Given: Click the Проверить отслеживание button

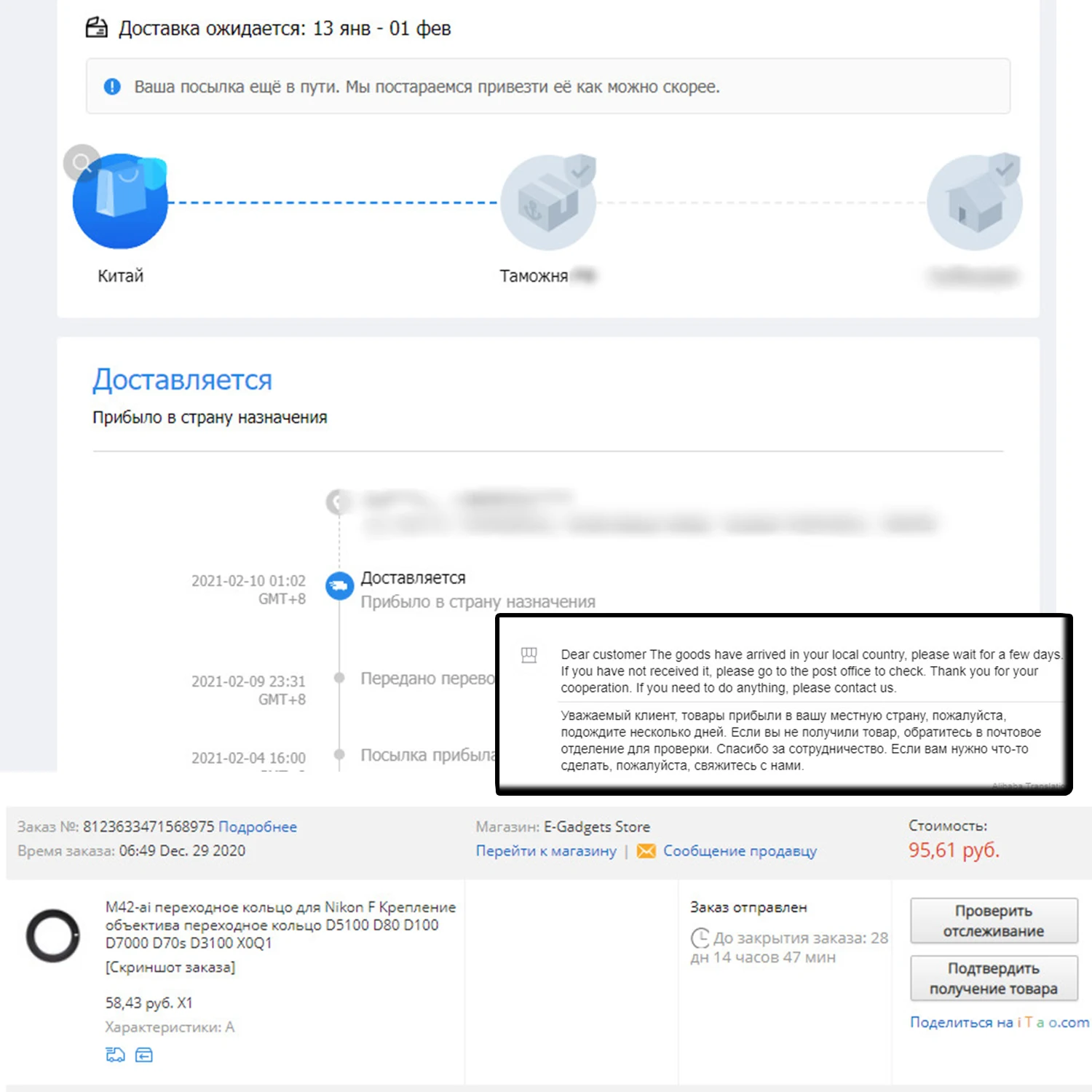Looking at the screenshot, I should click(x=994, y=921).
